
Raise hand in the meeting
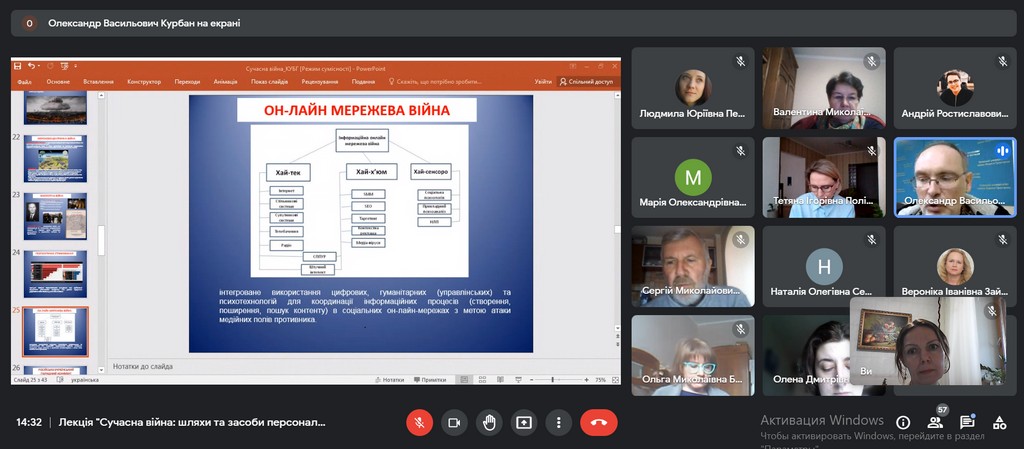pyautogui.click(x=489, y=422)
